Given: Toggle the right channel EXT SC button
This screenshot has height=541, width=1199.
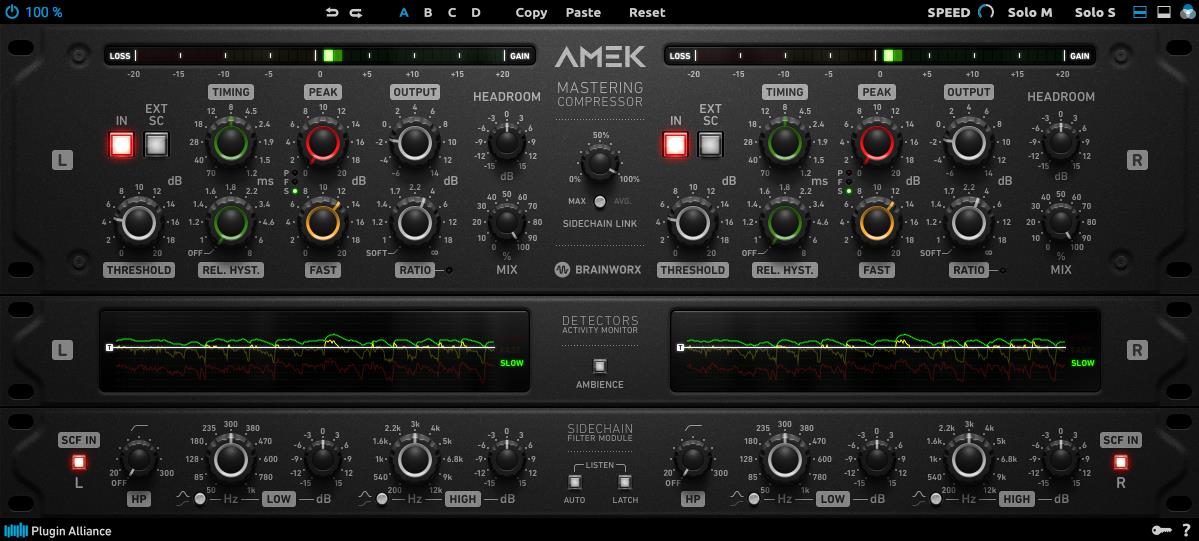Looking at the screenshot, I should (x=710, y=144).
